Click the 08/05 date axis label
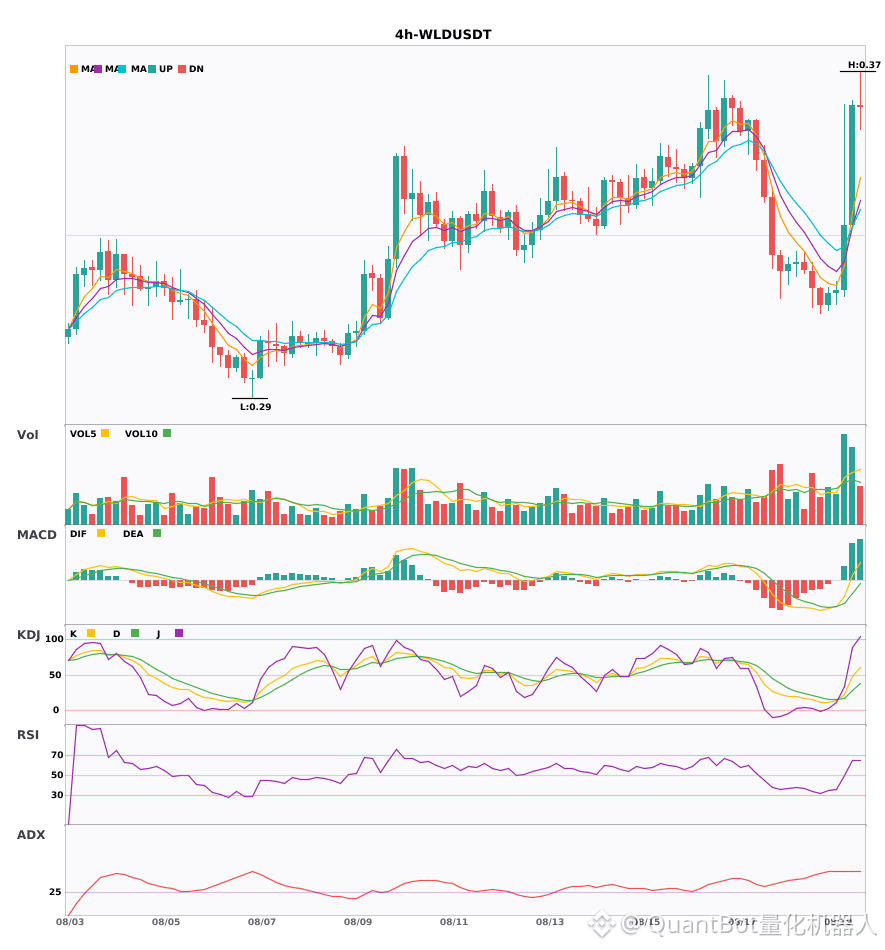The image size is (885, 950). click(166, 922)
